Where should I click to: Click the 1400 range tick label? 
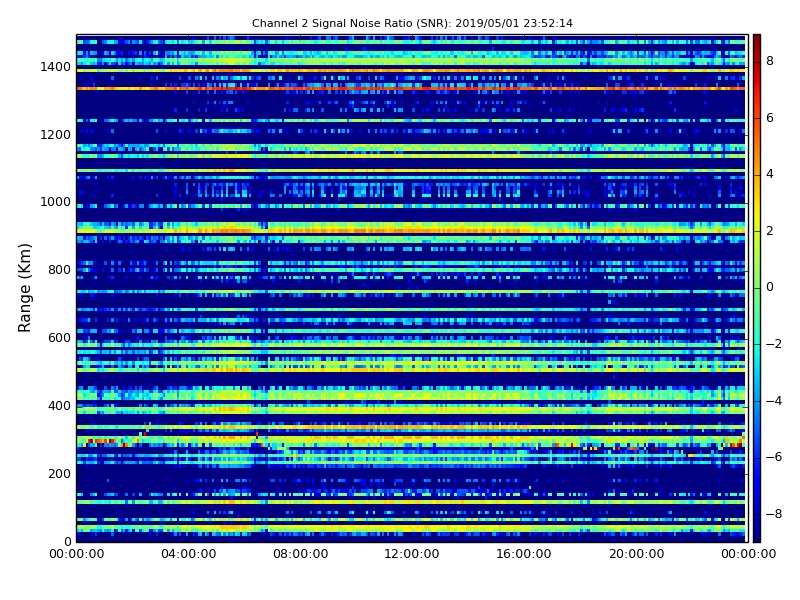tap(55, 67)
